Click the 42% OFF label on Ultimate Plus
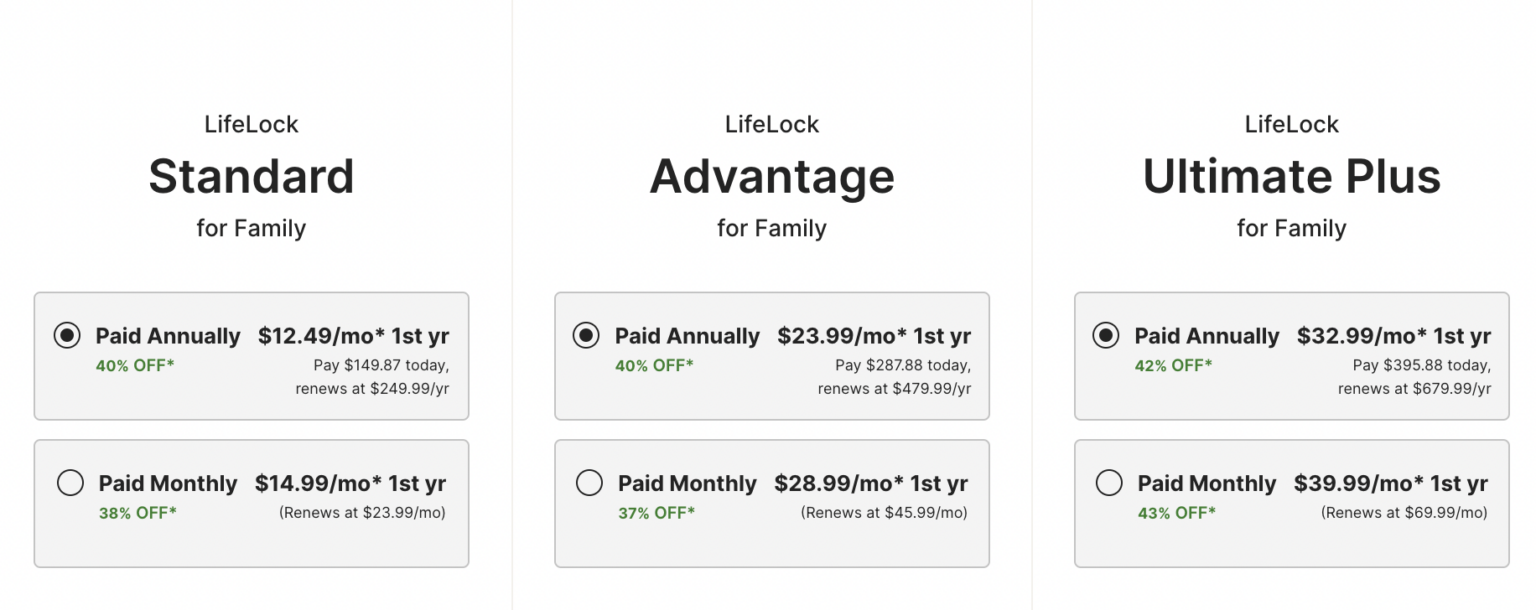Screen dimensions: 1536x610 (x=1172, y=365)
